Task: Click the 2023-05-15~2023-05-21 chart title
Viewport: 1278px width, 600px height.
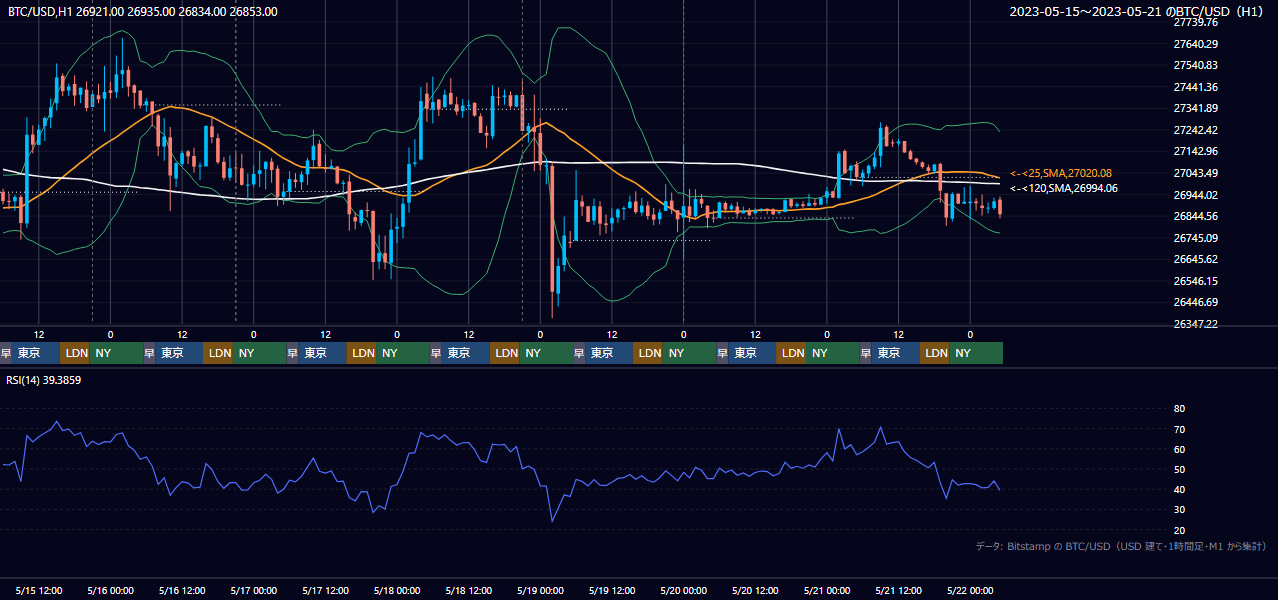Action: [1137, 11]
